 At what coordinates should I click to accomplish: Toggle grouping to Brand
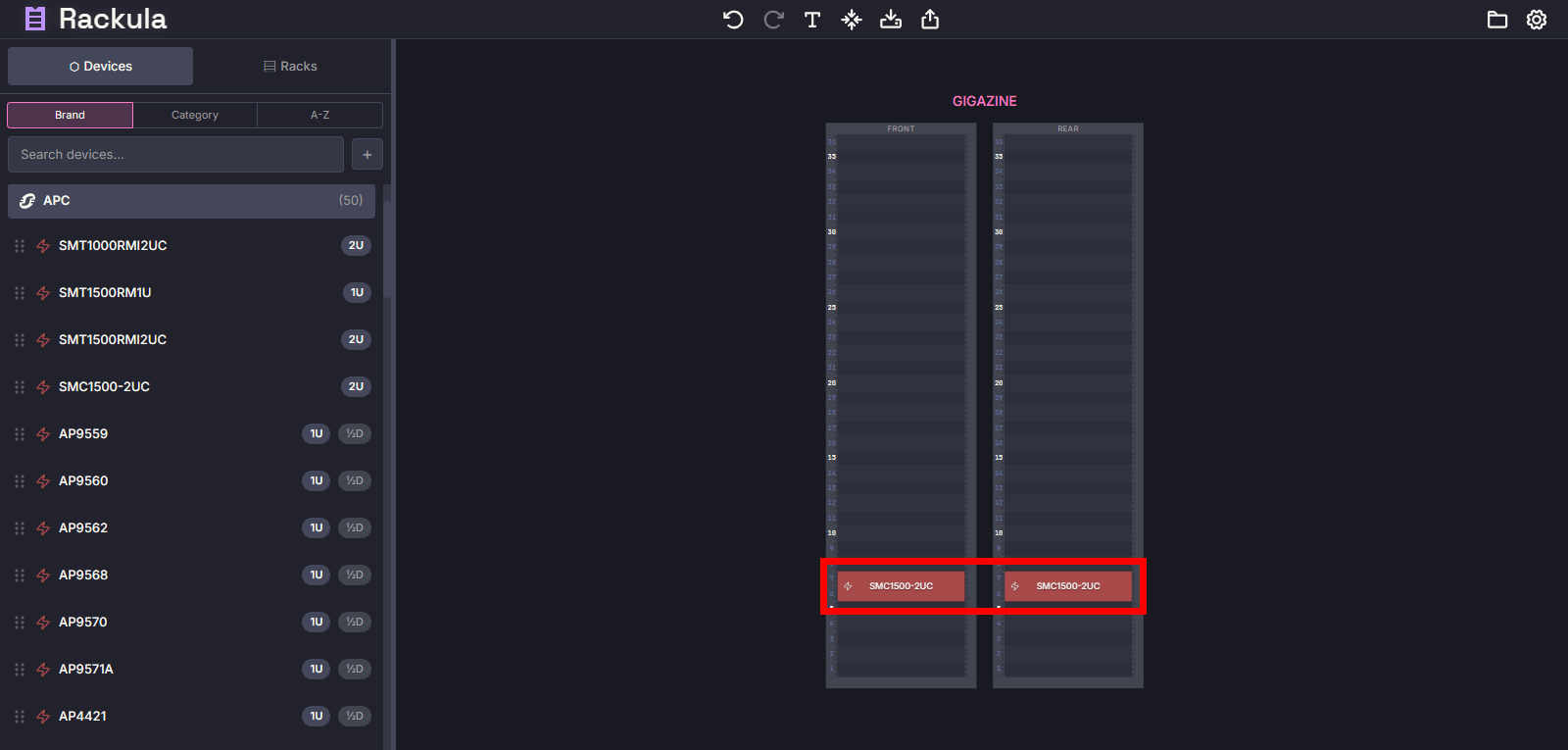point(70,115)
